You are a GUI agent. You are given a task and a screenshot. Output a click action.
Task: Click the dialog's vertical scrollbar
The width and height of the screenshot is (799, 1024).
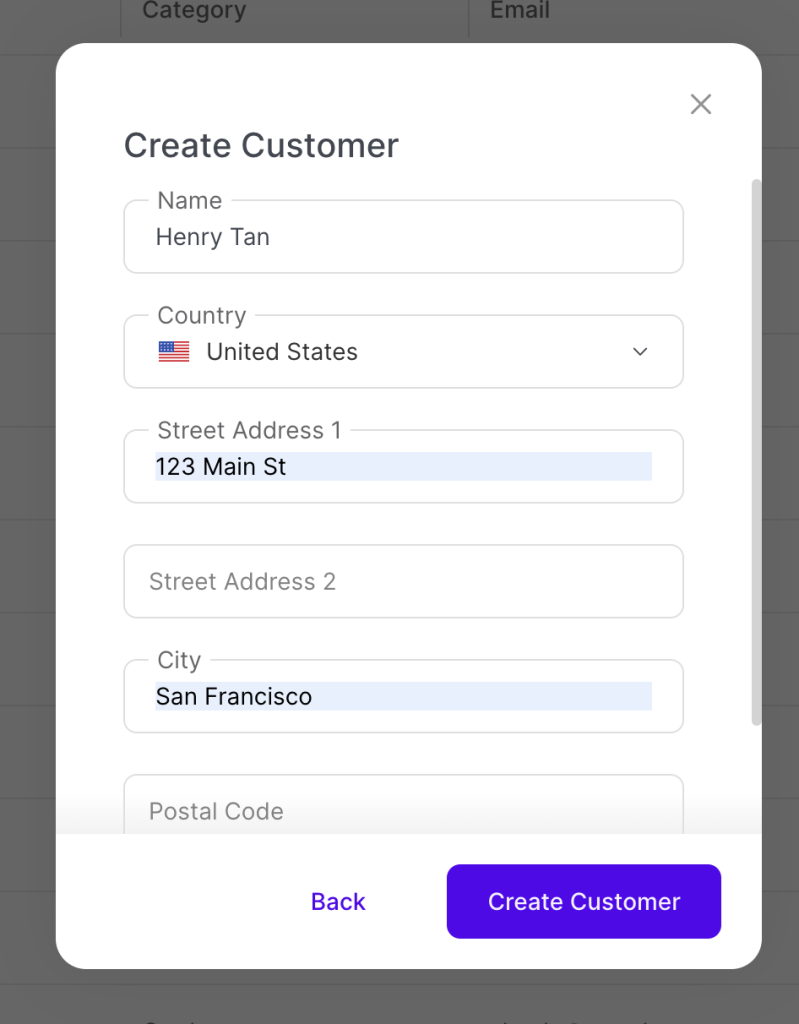coord(756,450)
